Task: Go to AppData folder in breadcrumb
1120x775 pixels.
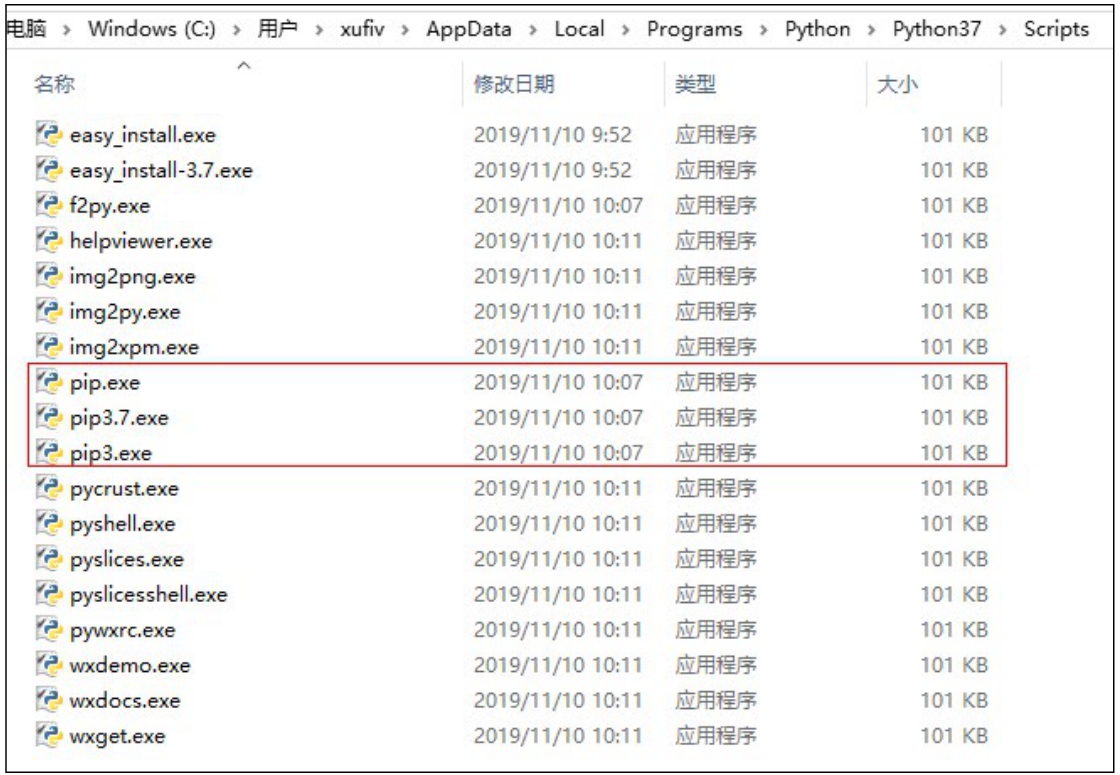Action: [x=469, y=29]
